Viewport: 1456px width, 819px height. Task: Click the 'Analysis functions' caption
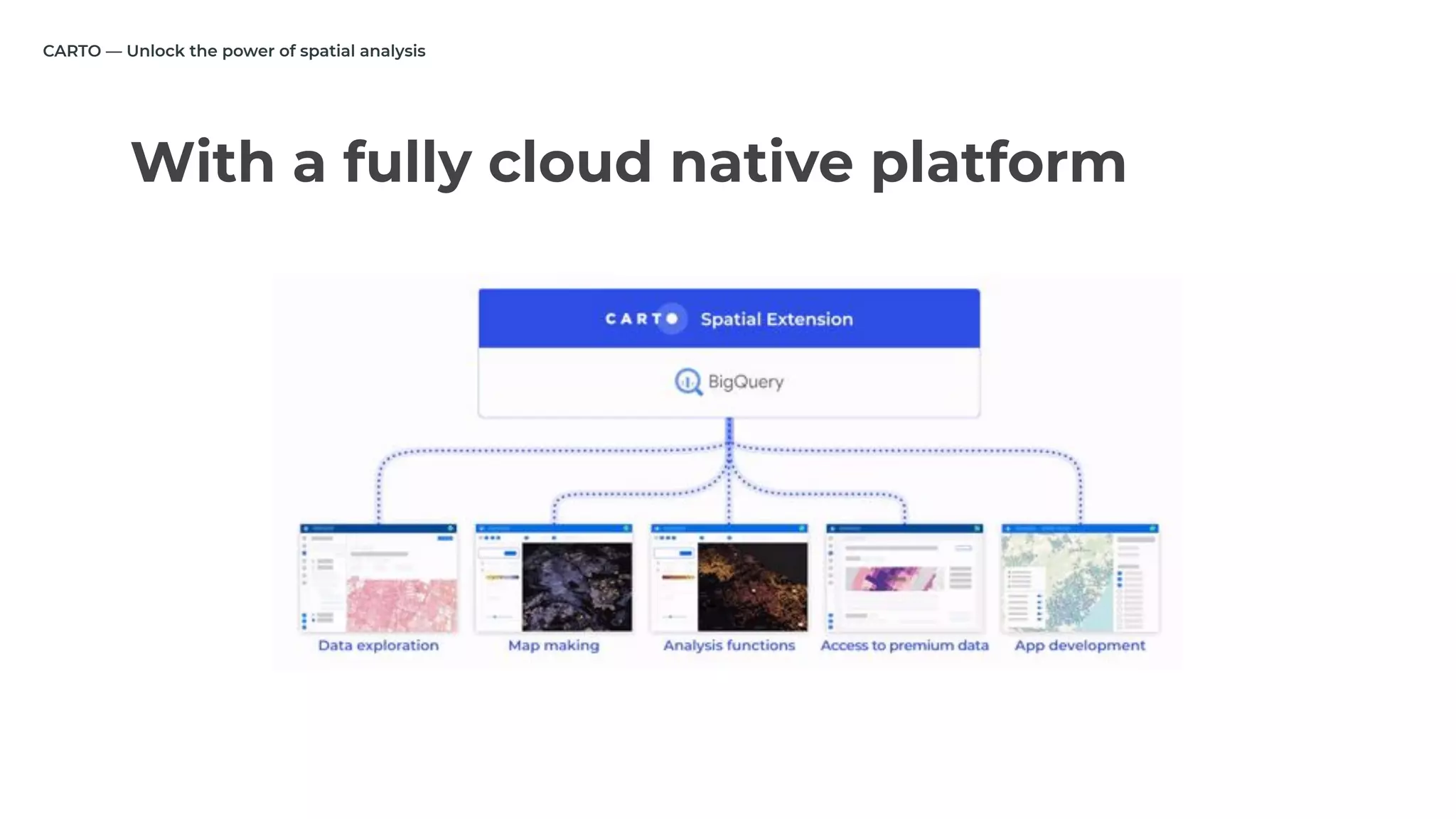[729, 646]
